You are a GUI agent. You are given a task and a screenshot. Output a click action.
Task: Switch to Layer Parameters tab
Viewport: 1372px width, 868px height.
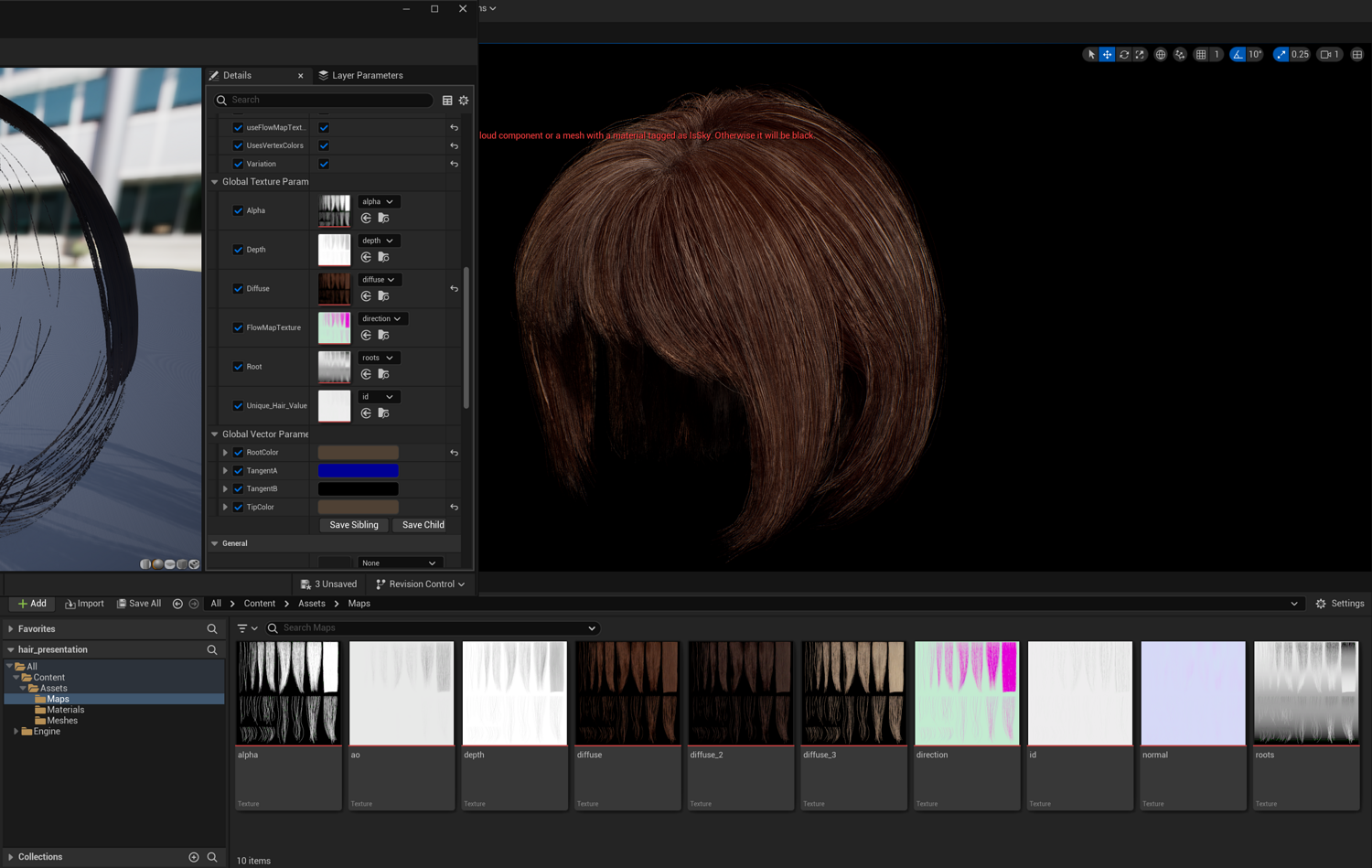click(360, 75)
